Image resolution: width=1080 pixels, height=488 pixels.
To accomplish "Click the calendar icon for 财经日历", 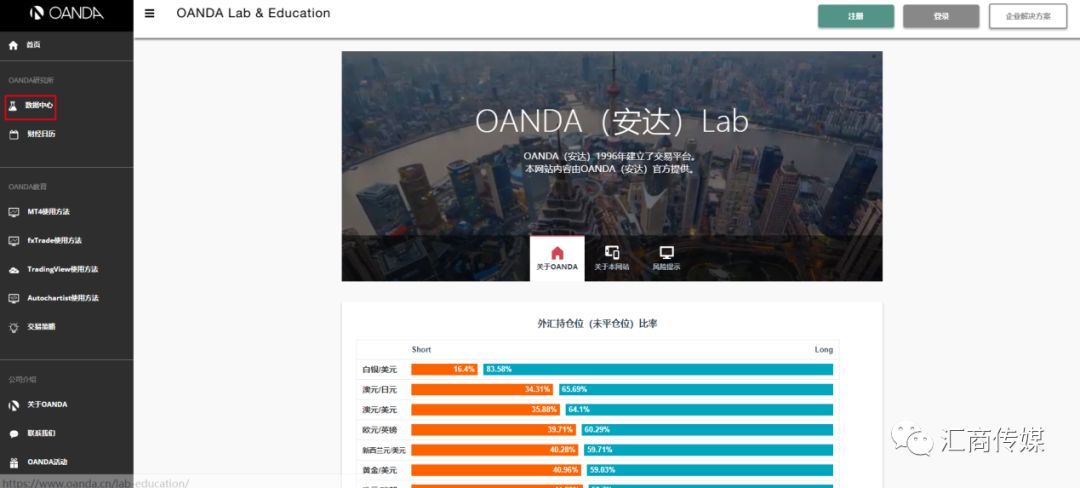I will (14, 134).
